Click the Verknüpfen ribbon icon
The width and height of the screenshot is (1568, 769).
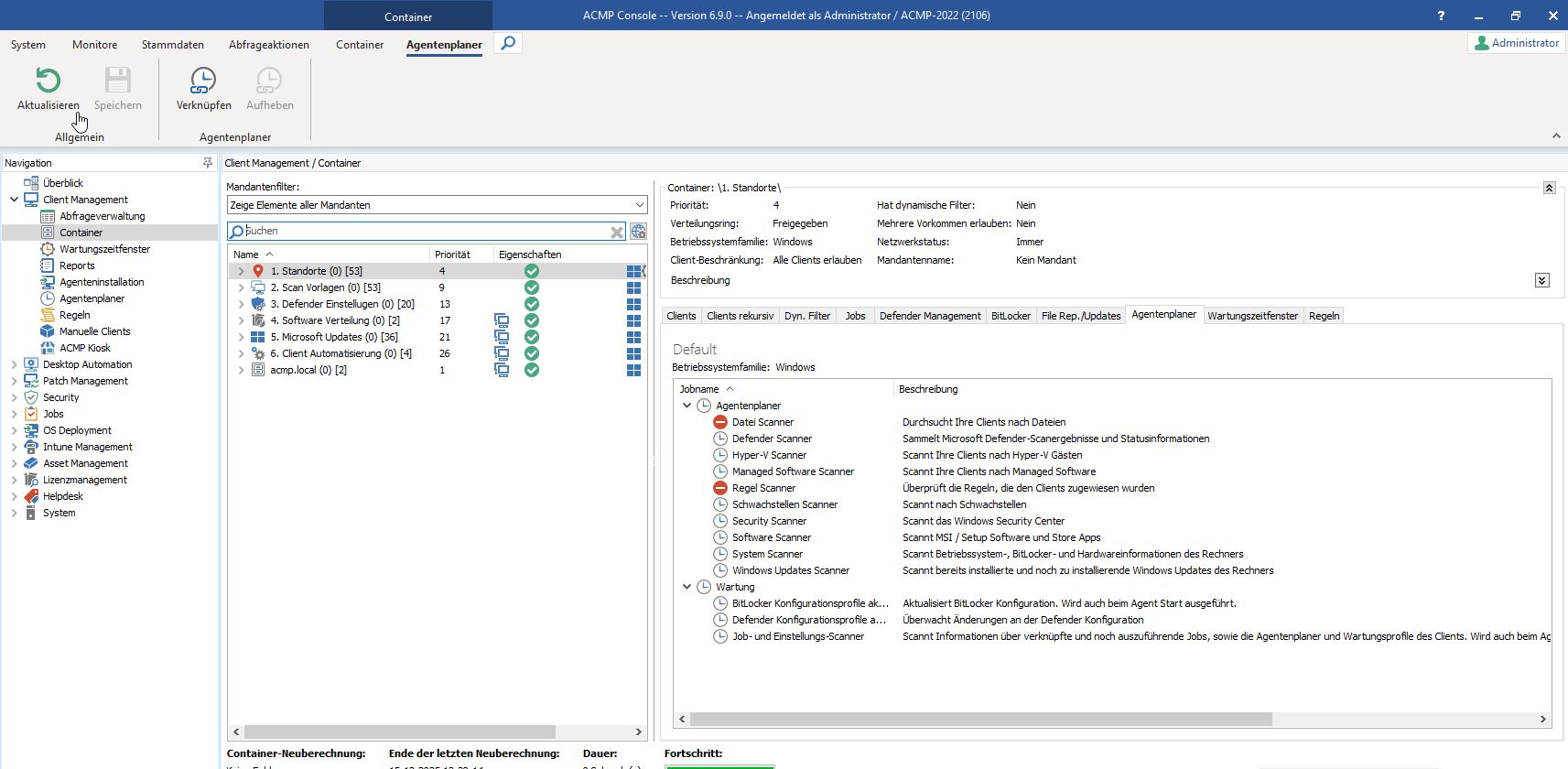point(203,81)
